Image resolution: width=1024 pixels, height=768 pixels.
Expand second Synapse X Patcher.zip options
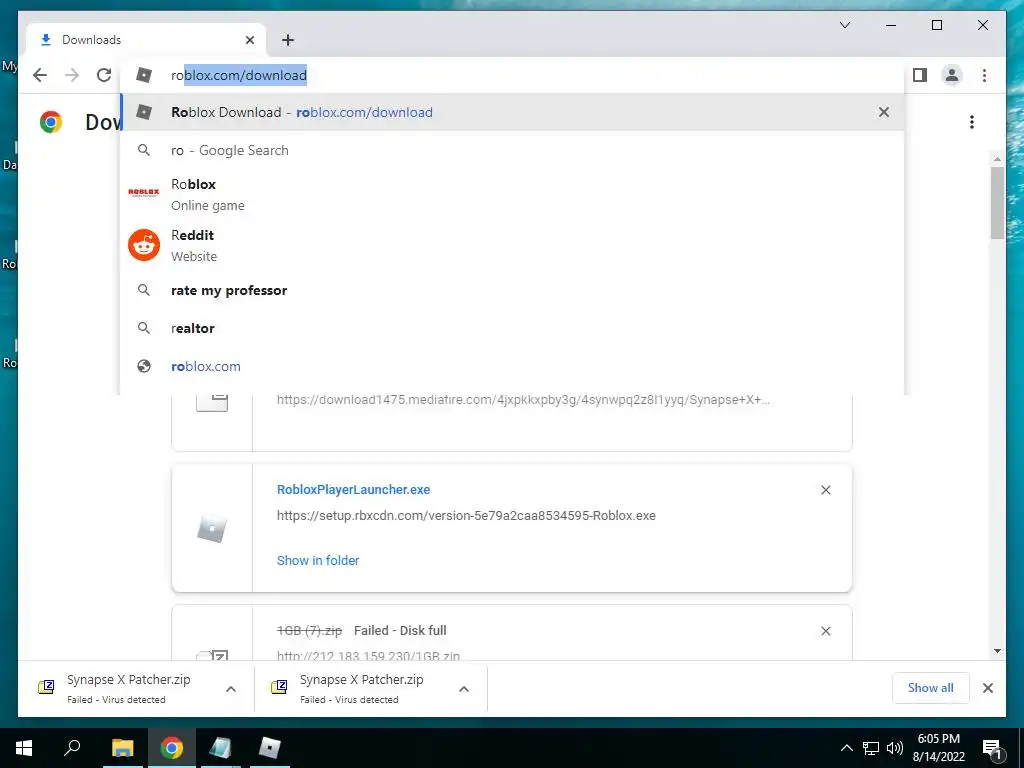point(464,688)
